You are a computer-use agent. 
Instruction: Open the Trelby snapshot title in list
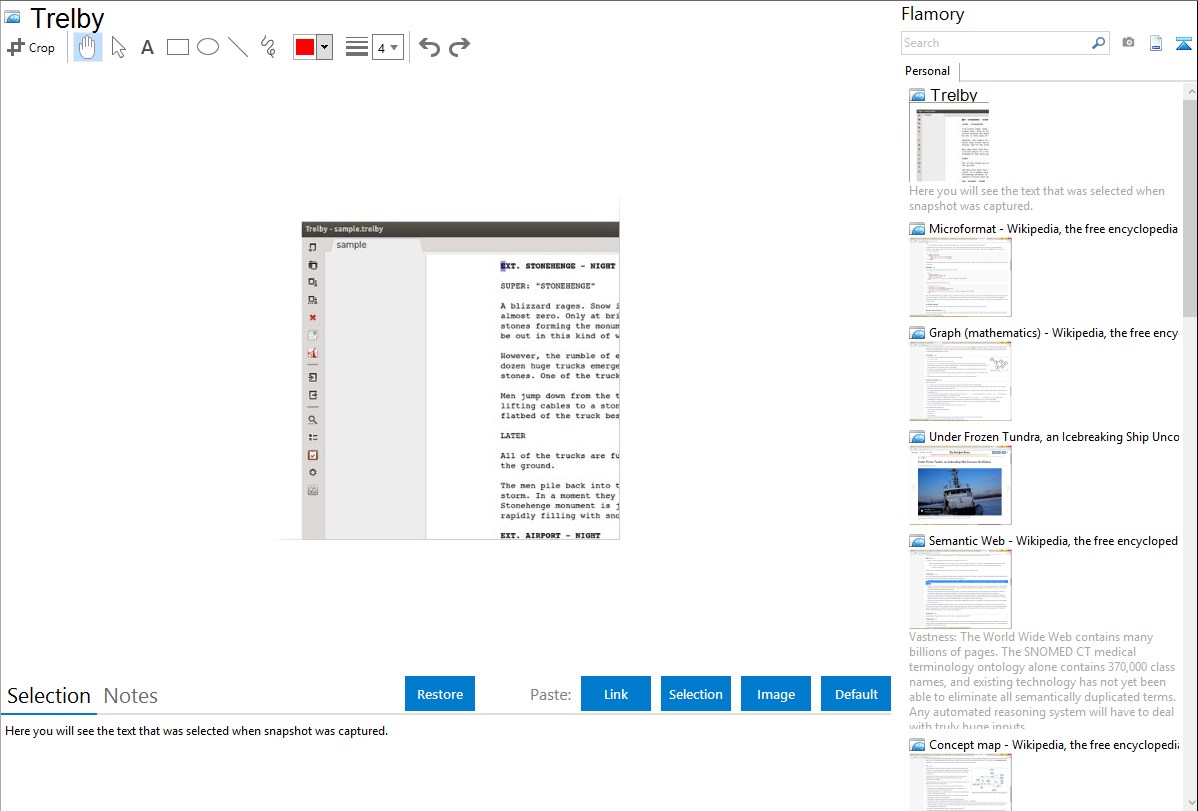tap(954, 95)
